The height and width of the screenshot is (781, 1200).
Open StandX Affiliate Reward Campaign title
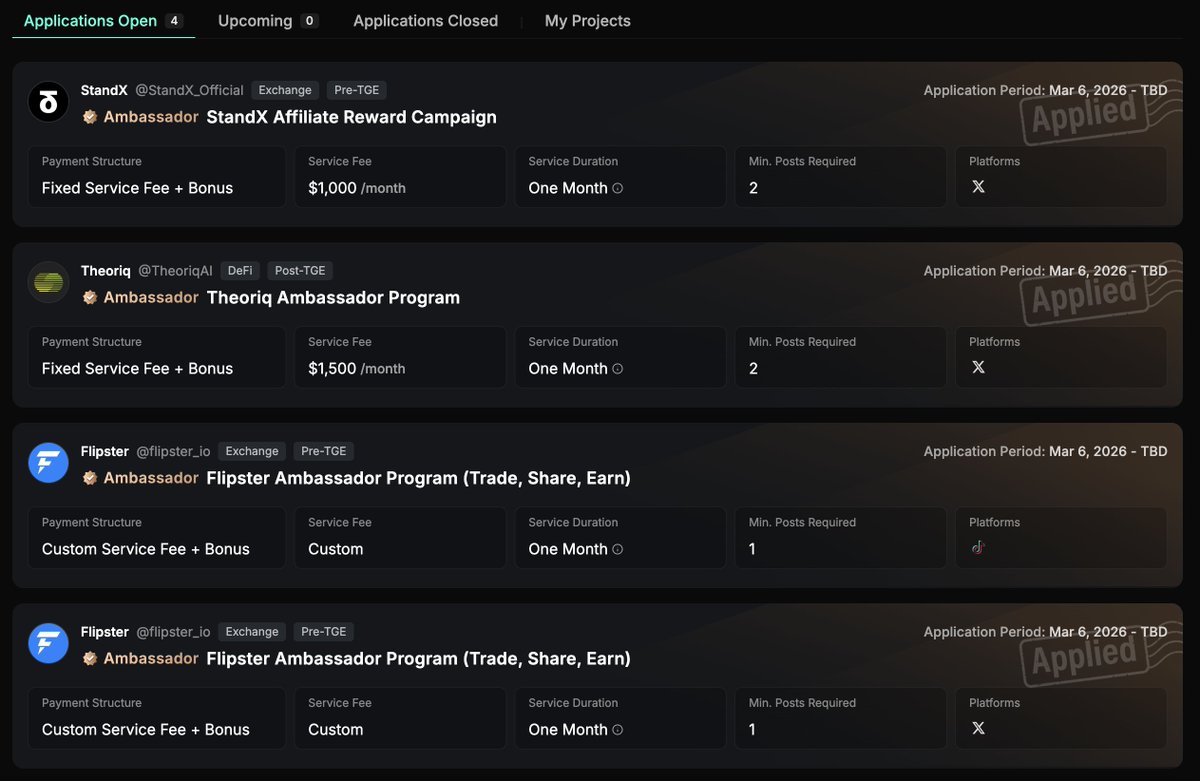coord(351,117)
